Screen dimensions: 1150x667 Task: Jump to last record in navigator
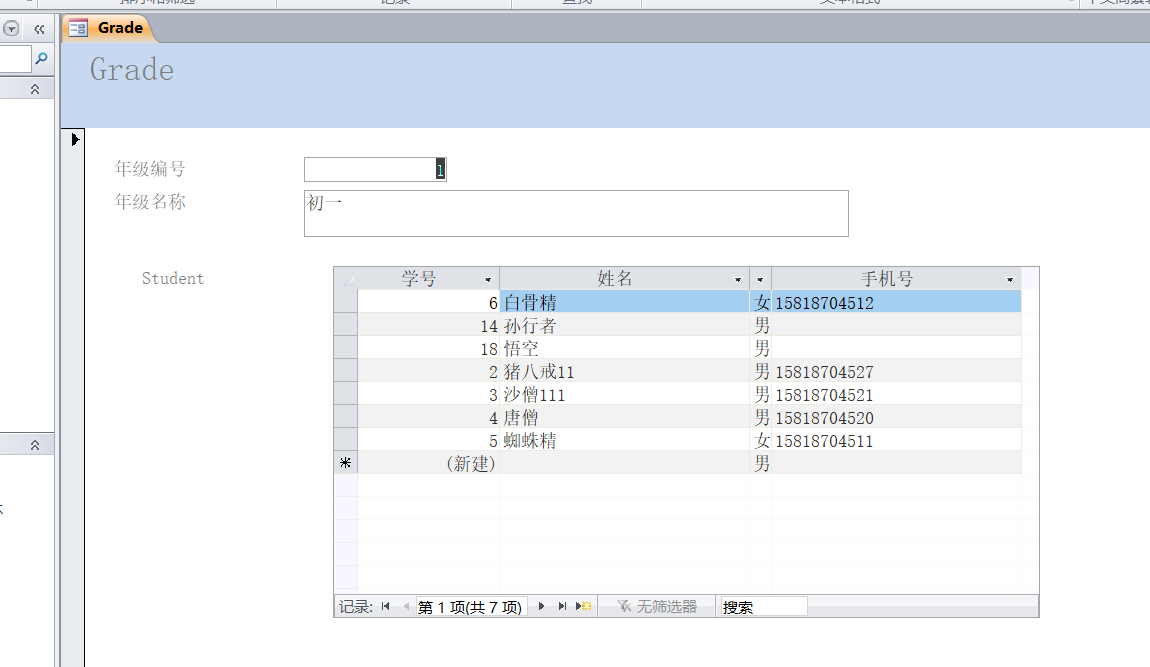[x=562, y=607]
